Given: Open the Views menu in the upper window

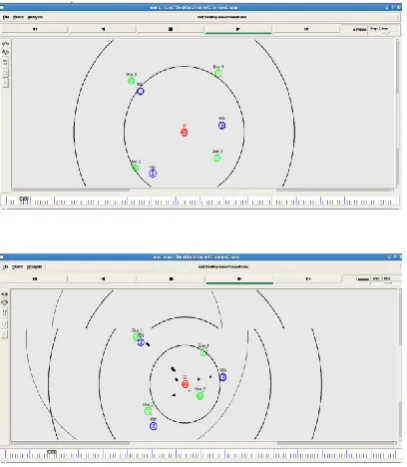Looking at the screenshot, I should [18, 17].
